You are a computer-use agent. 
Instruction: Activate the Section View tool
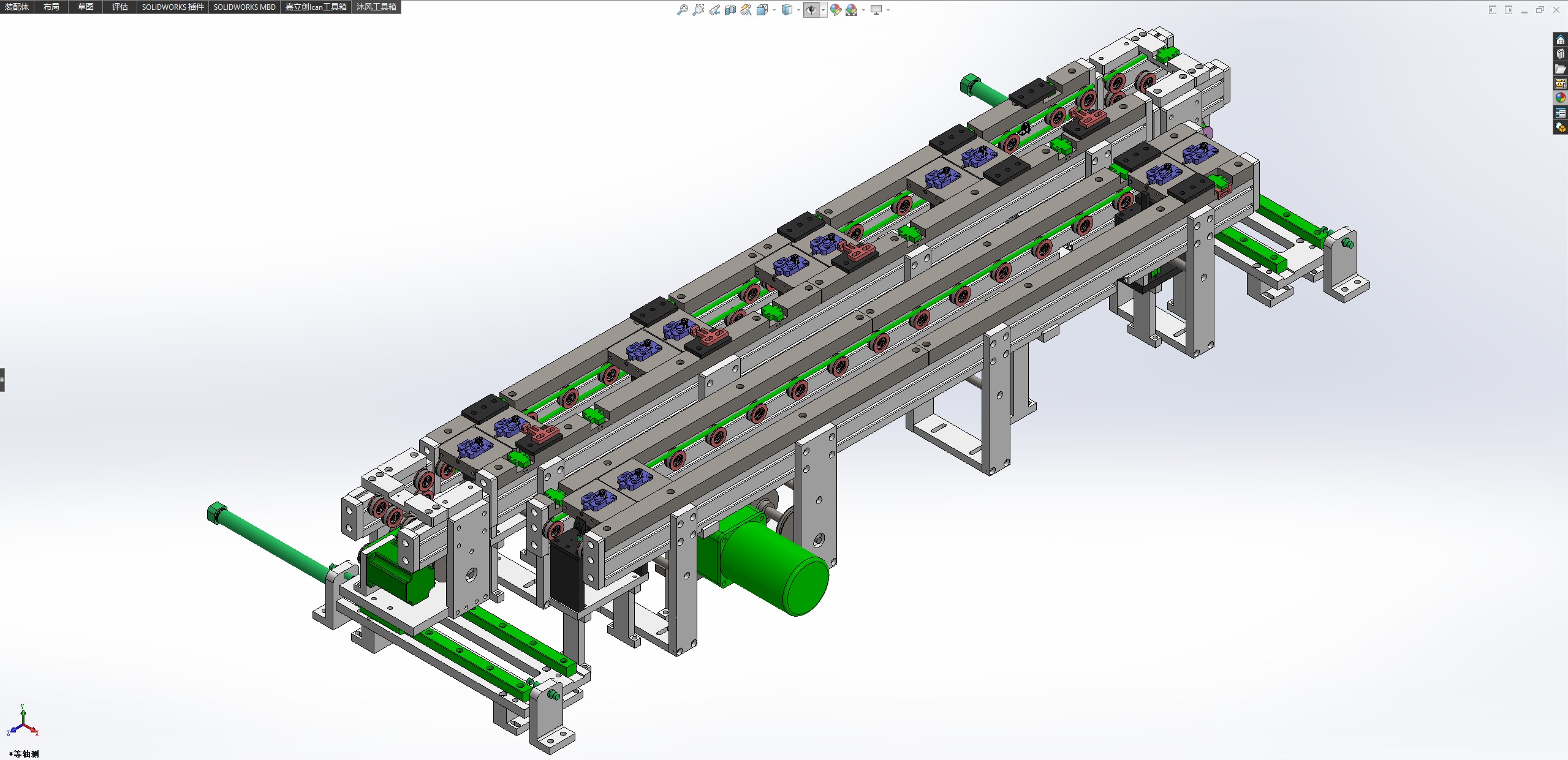730,10
